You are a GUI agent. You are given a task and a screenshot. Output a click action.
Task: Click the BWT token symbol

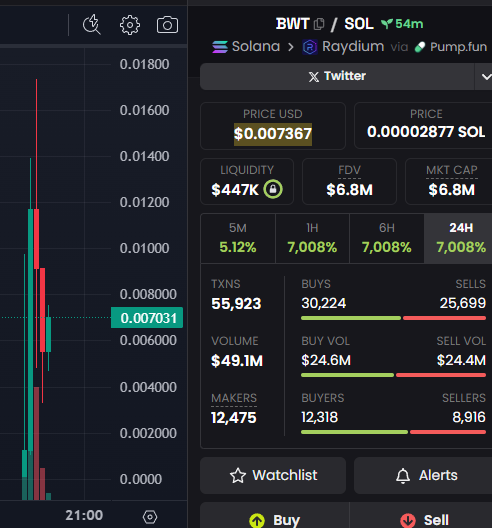click(292, 24)
